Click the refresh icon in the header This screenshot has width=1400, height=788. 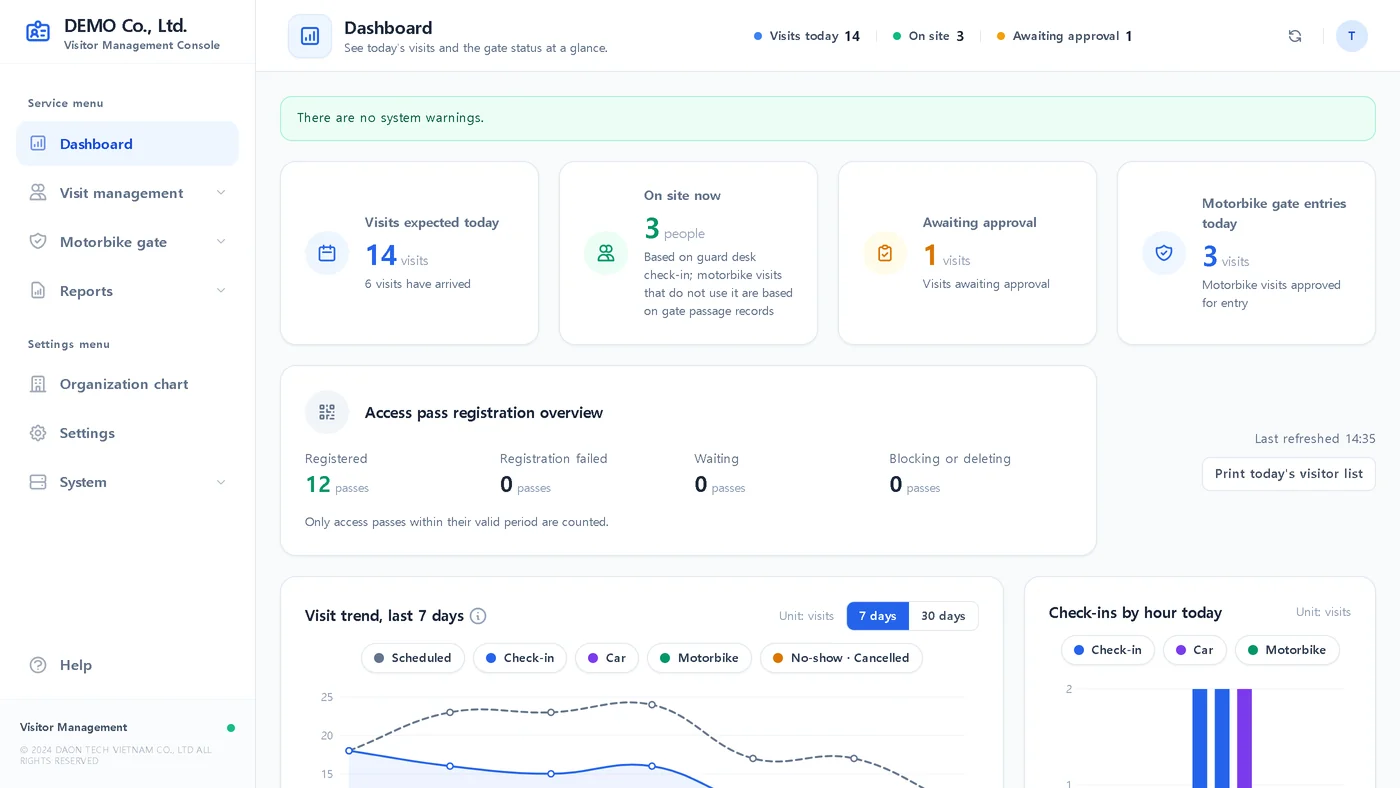click(1295, 36)
